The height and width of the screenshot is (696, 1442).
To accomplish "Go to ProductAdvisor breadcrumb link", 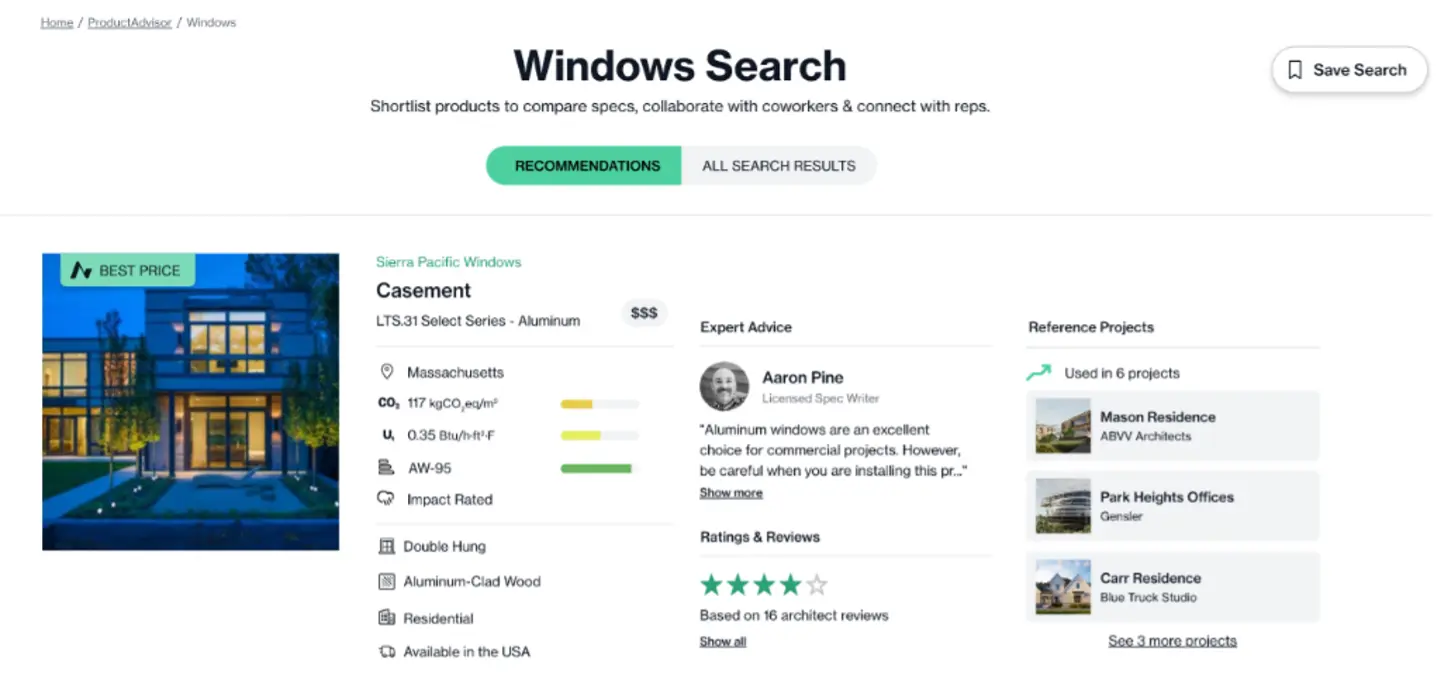I will pos(129,22).
